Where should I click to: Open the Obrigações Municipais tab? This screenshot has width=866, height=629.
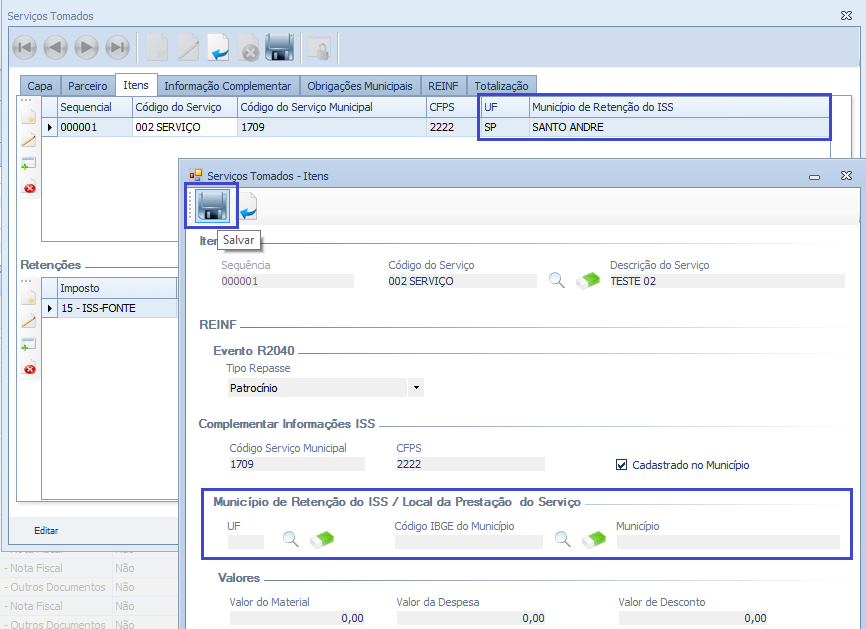point(359,86)
